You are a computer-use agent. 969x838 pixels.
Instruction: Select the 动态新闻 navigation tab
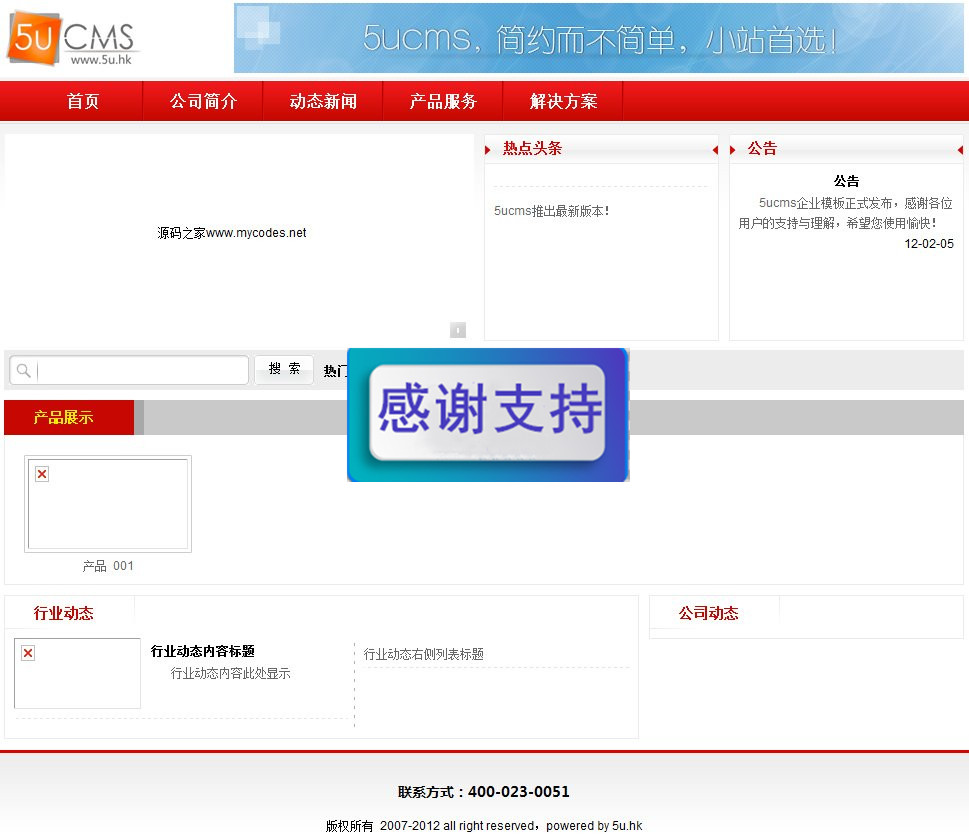323,101
